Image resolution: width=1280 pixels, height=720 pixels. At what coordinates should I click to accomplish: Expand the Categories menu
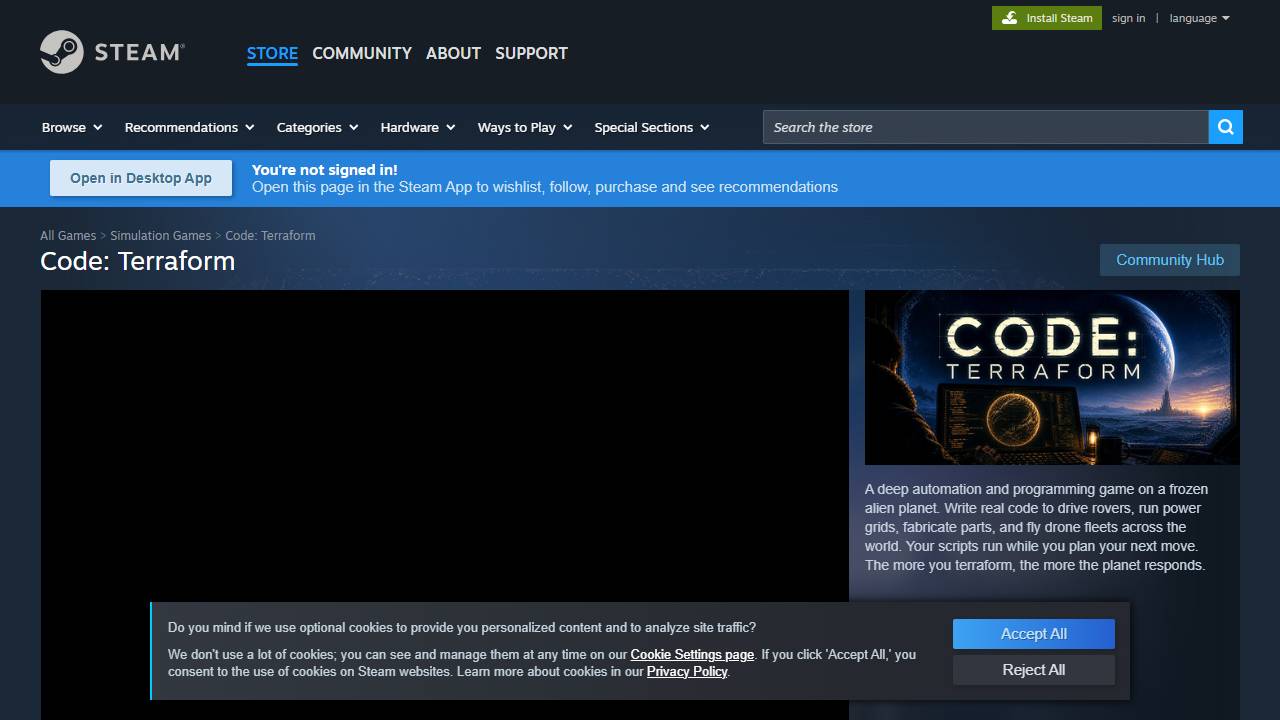tap(318, 127)
